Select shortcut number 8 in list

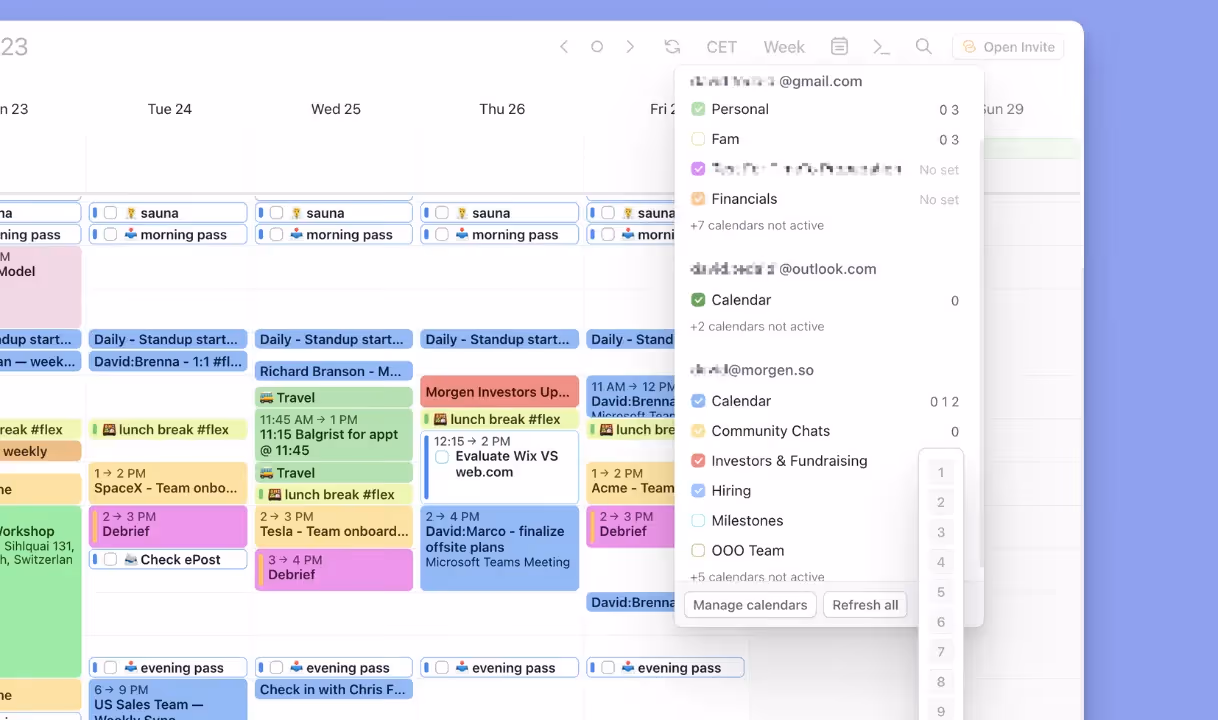[940, 682]
